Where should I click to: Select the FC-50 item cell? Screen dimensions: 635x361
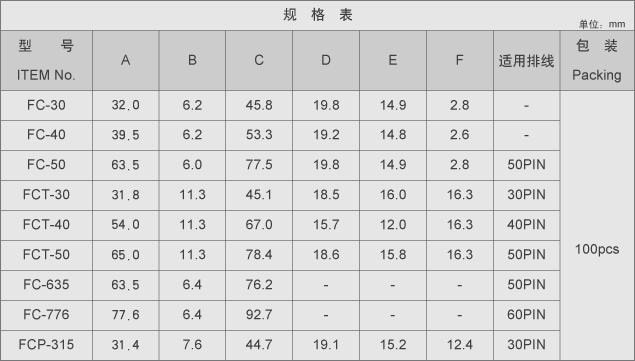tap(46, 165)
